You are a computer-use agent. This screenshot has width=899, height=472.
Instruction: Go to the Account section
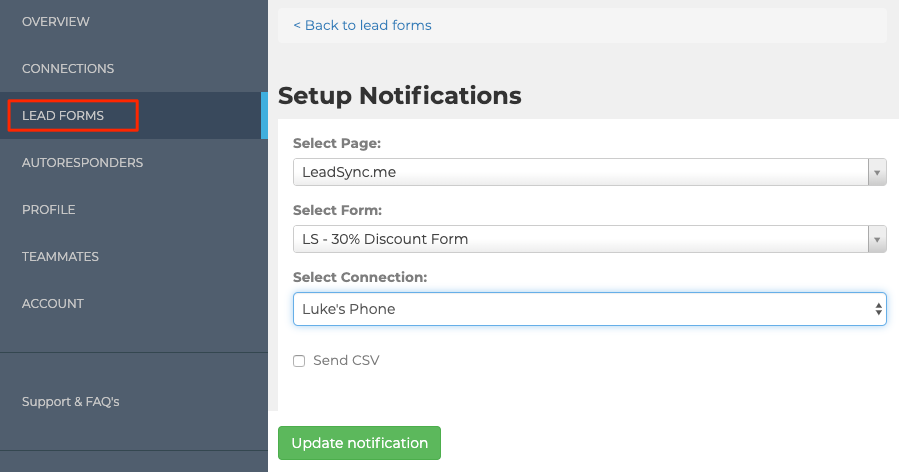(52, 303)
